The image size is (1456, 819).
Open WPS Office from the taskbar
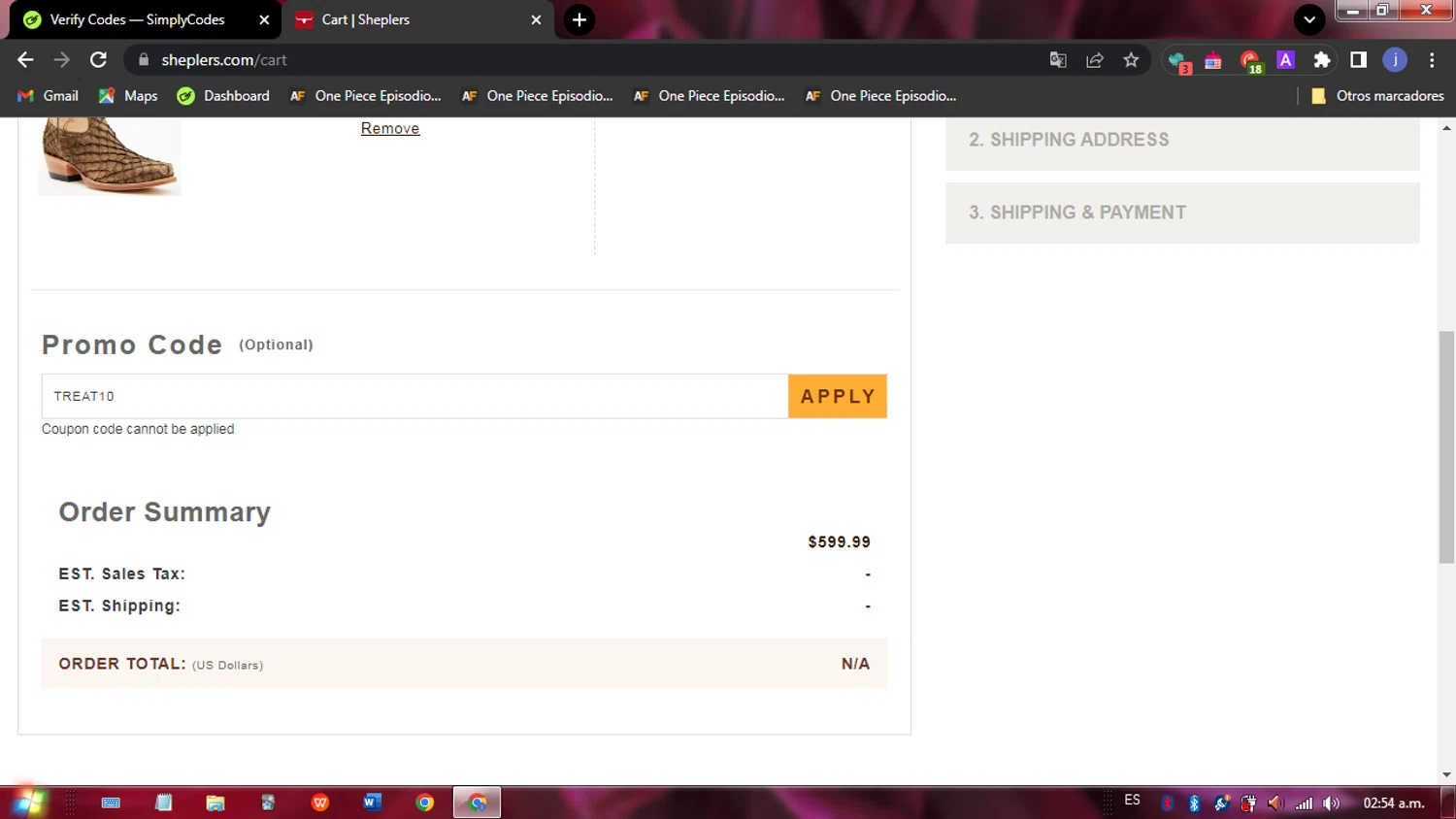(x=320, y=803)
